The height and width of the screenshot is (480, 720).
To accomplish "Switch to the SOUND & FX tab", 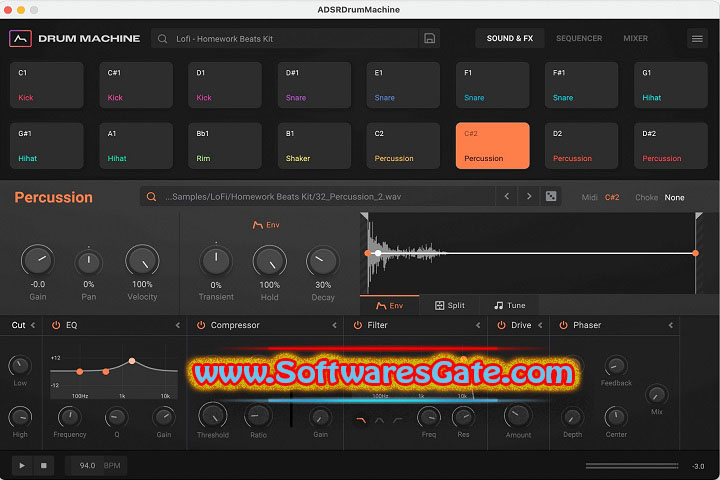I will [x=510, y=38].
